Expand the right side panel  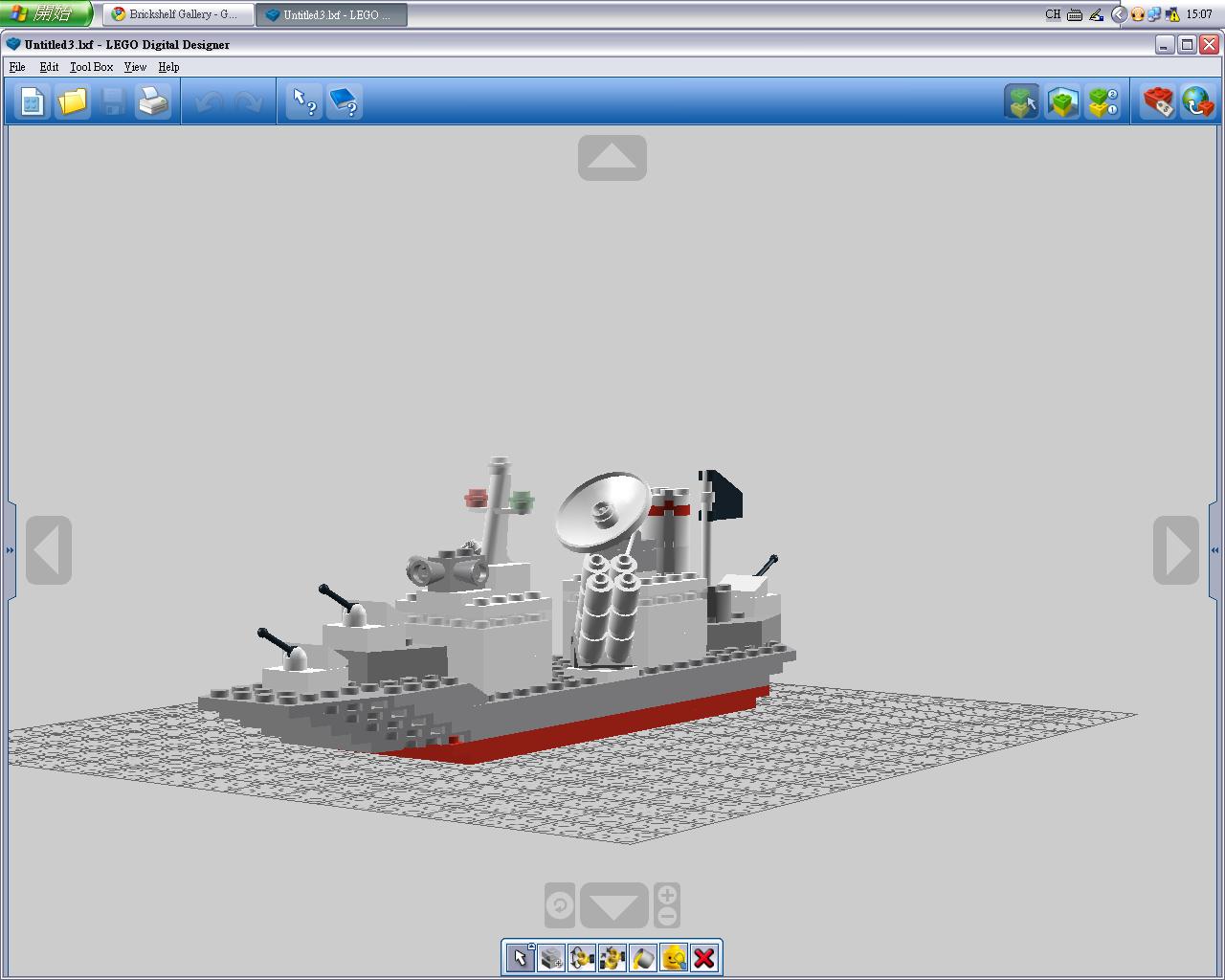click(1215, 550)
